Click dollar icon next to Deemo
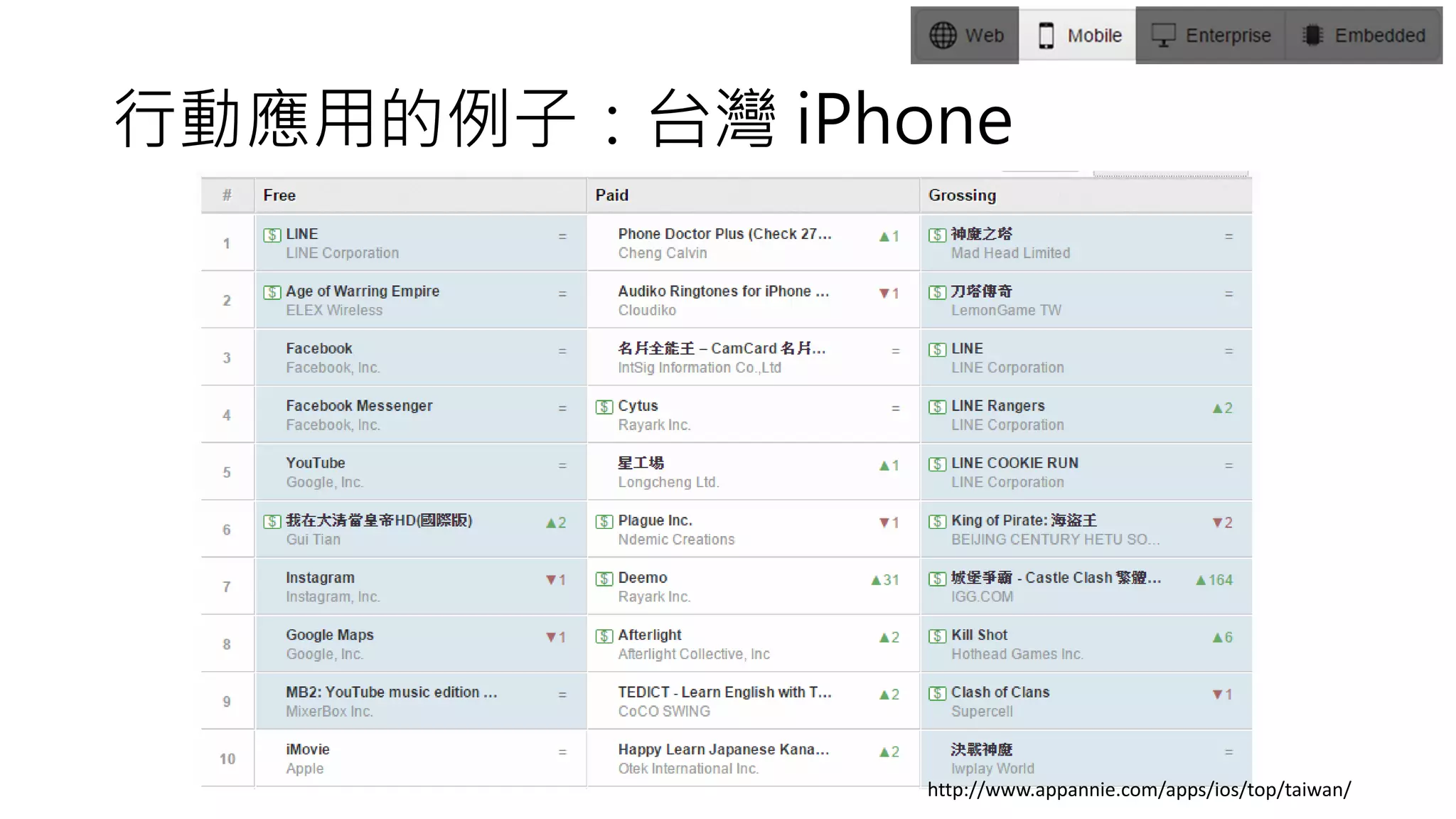The image size is (1456, 819). point(604,579)
